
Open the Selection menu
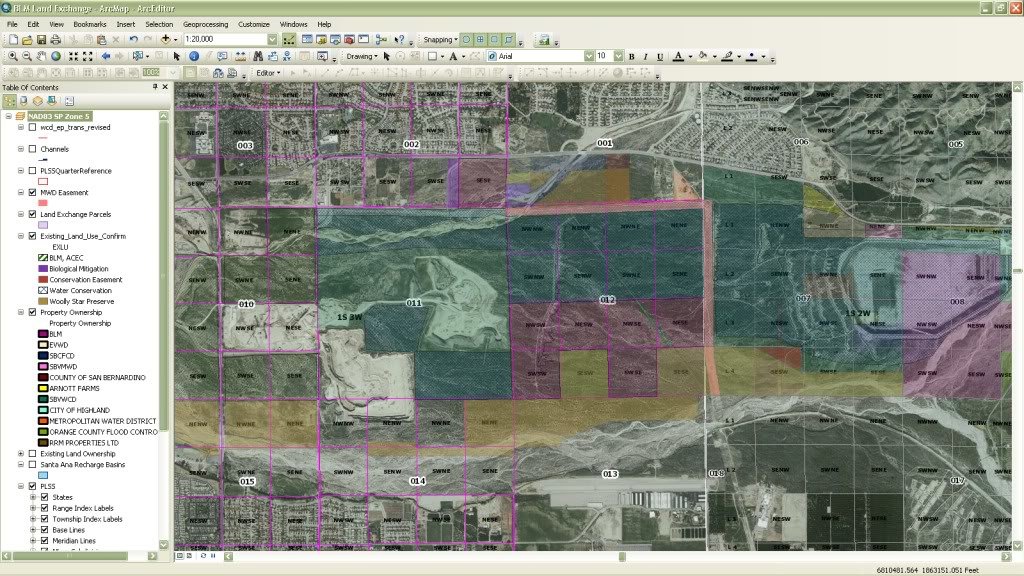(x=159, y=24)
